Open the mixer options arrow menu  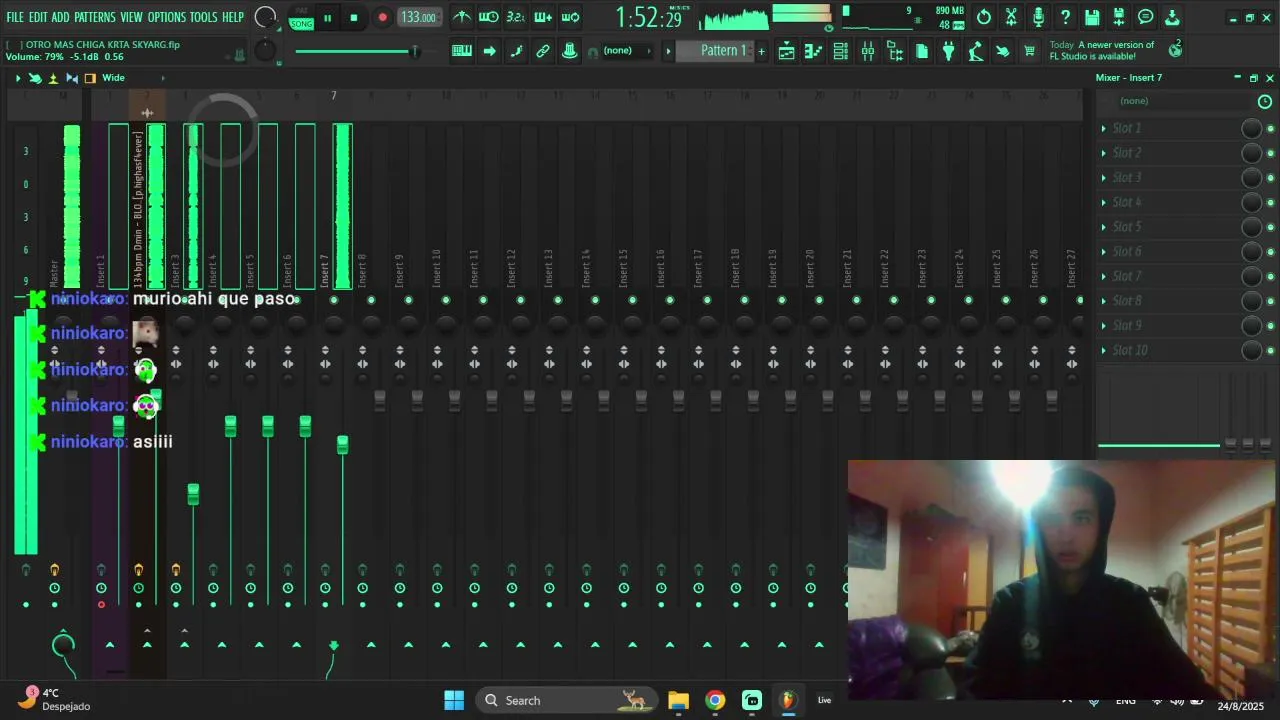[x=17, y=78]
